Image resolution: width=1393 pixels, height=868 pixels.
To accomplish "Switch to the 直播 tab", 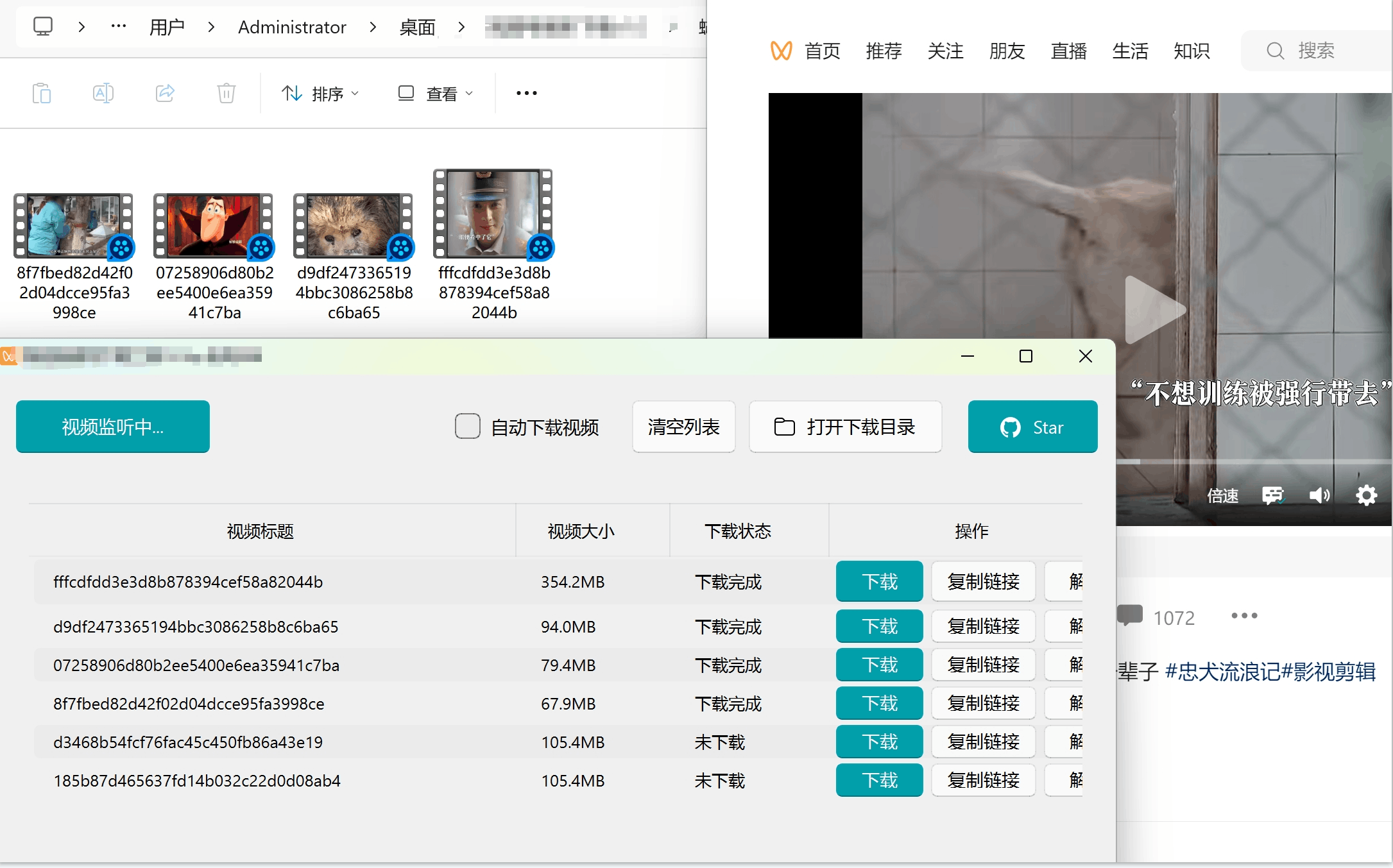I will pos(1068,51).
